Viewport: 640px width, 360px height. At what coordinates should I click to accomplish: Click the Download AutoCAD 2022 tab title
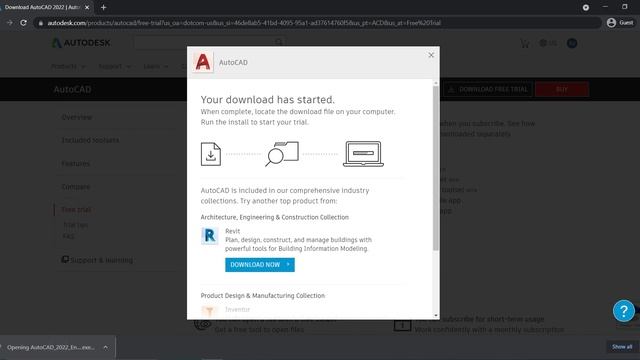click(42, 7)
